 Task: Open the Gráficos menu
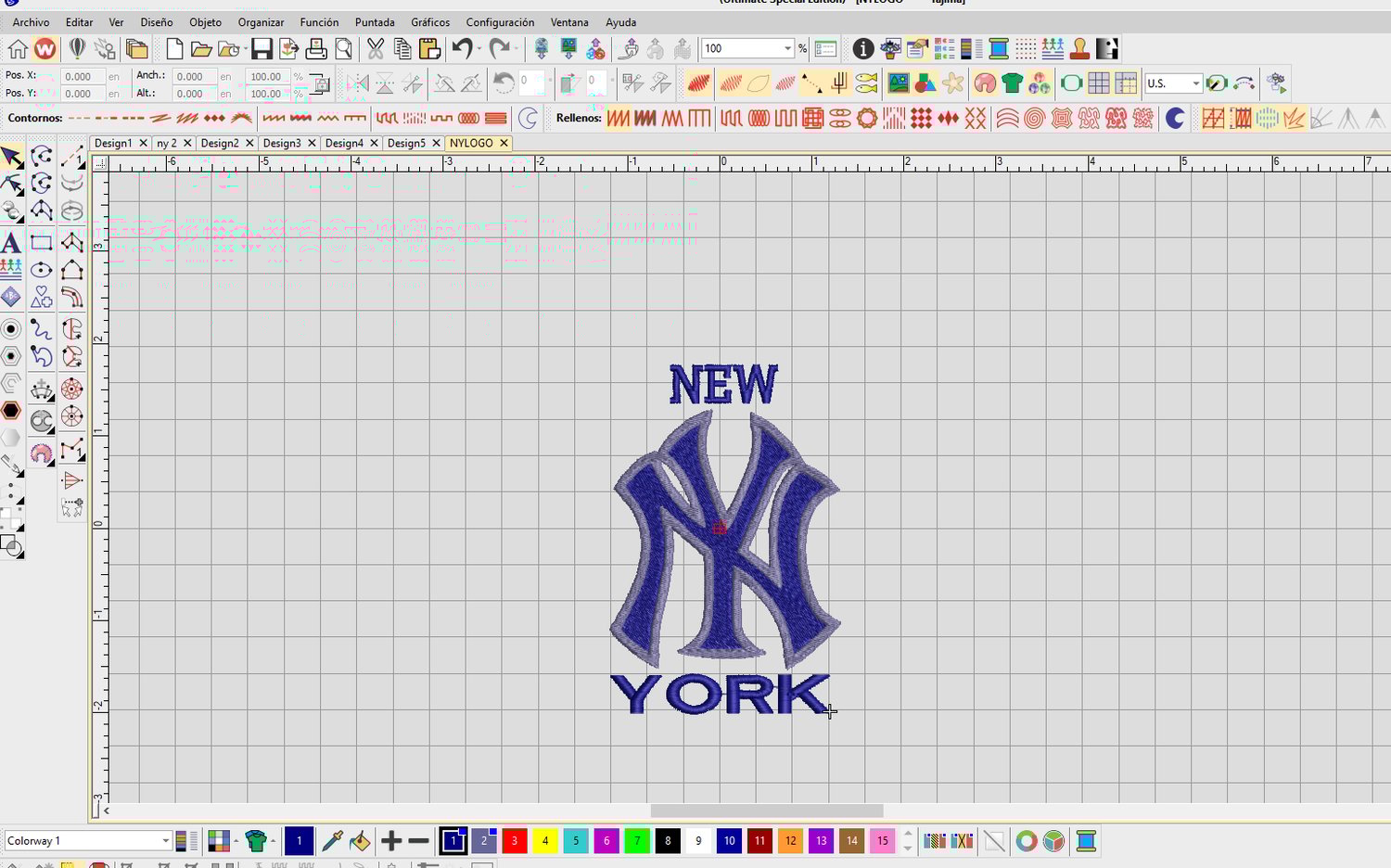tap(430, 22)
